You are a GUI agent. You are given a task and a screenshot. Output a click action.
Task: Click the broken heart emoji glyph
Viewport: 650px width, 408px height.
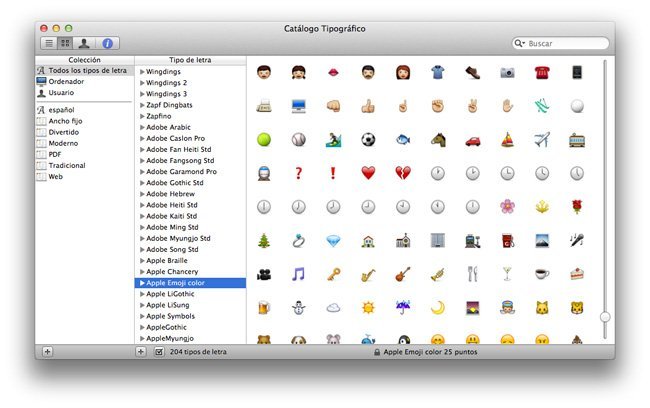403,173
